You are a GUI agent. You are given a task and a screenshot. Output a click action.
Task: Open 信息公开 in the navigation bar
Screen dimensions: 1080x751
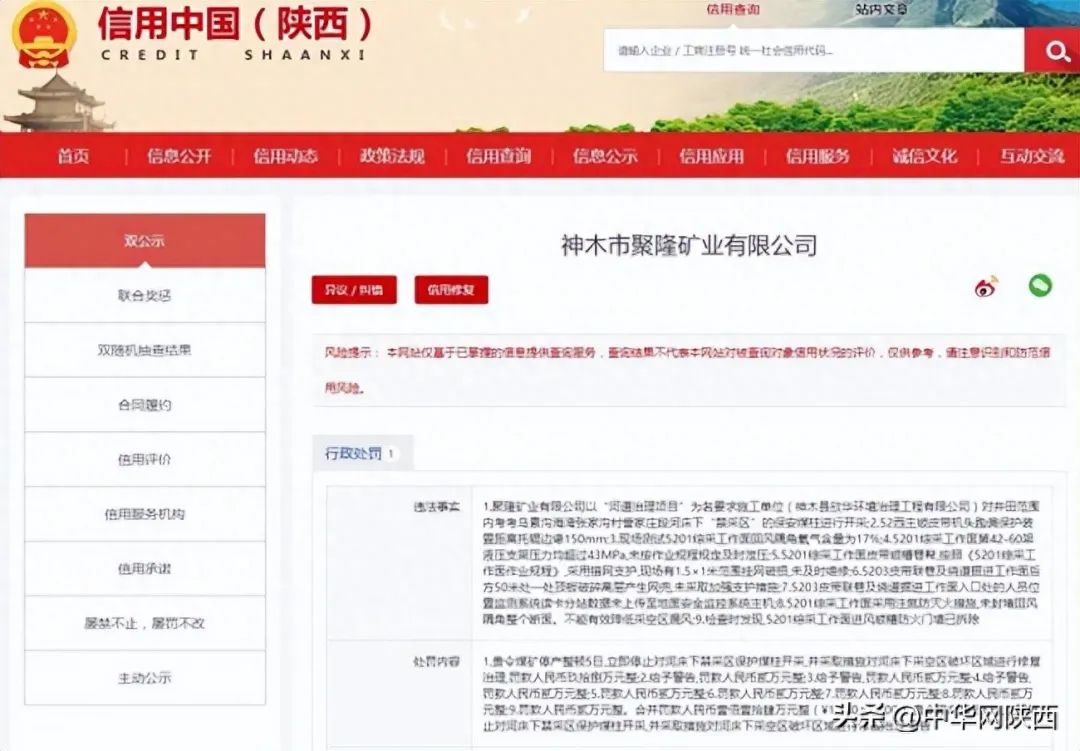tap(179, 156)
